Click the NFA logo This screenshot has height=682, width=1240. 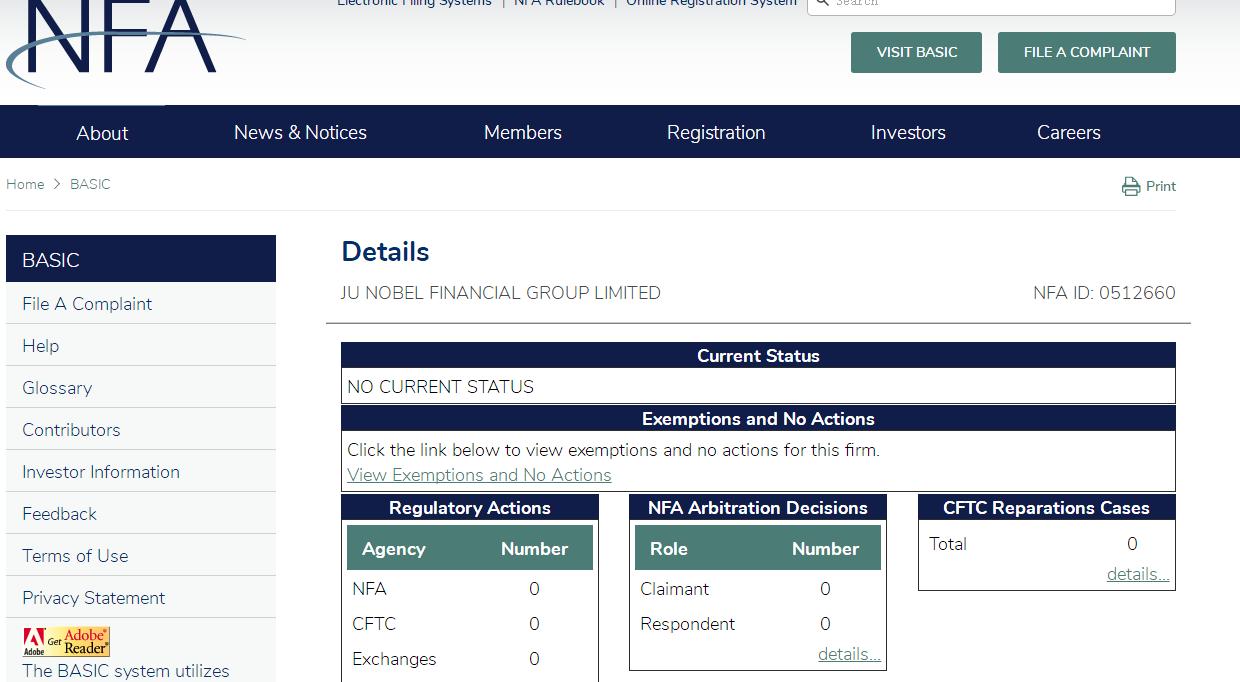125,42
